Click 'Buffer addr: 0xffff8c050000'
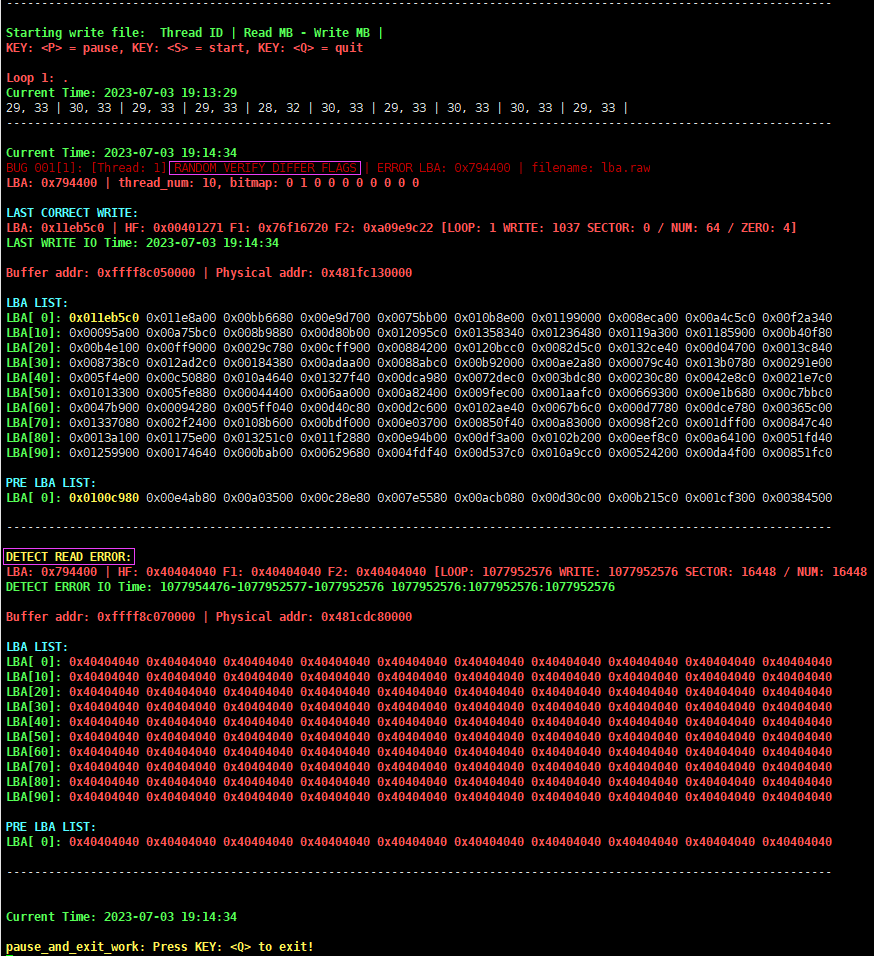Image resolution: width=874 pixels, height=956 pixels. (x=101, y=273)
